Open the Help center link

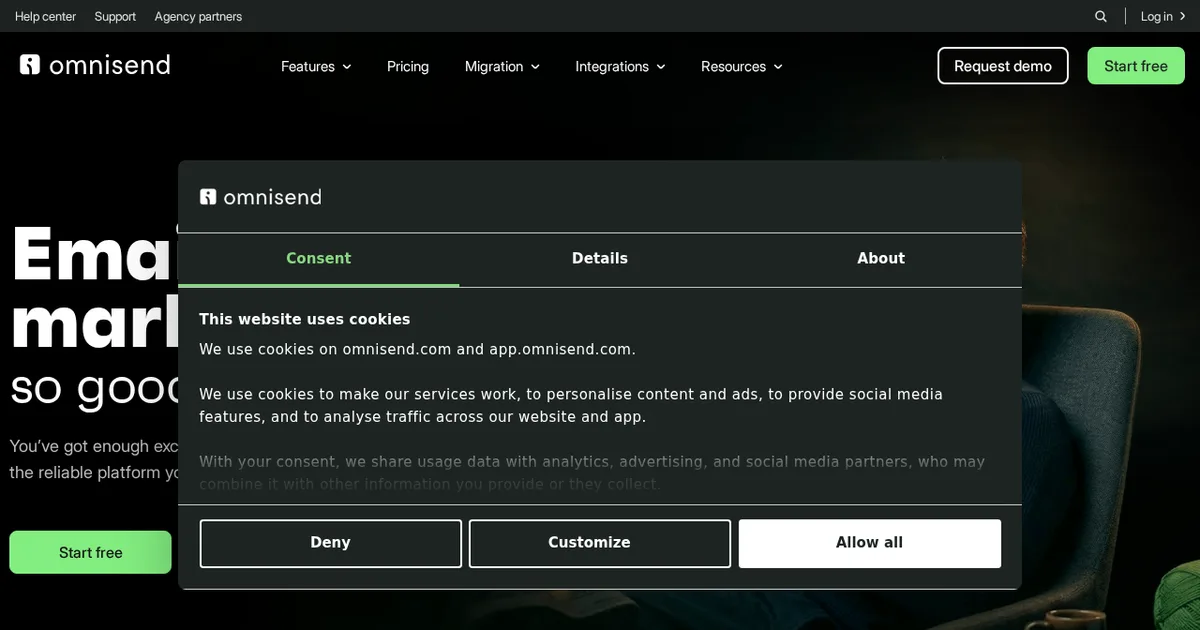[45, 16]
